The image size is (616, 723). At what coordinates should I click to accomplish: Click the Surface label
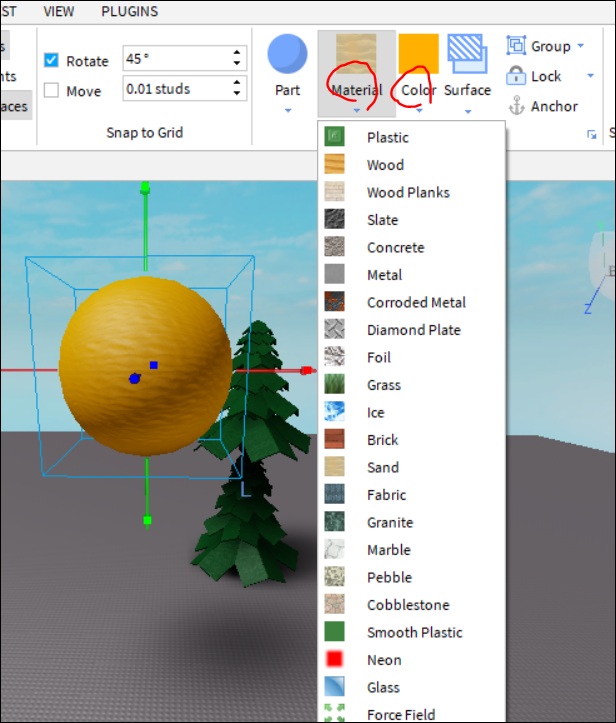(467, 90)
